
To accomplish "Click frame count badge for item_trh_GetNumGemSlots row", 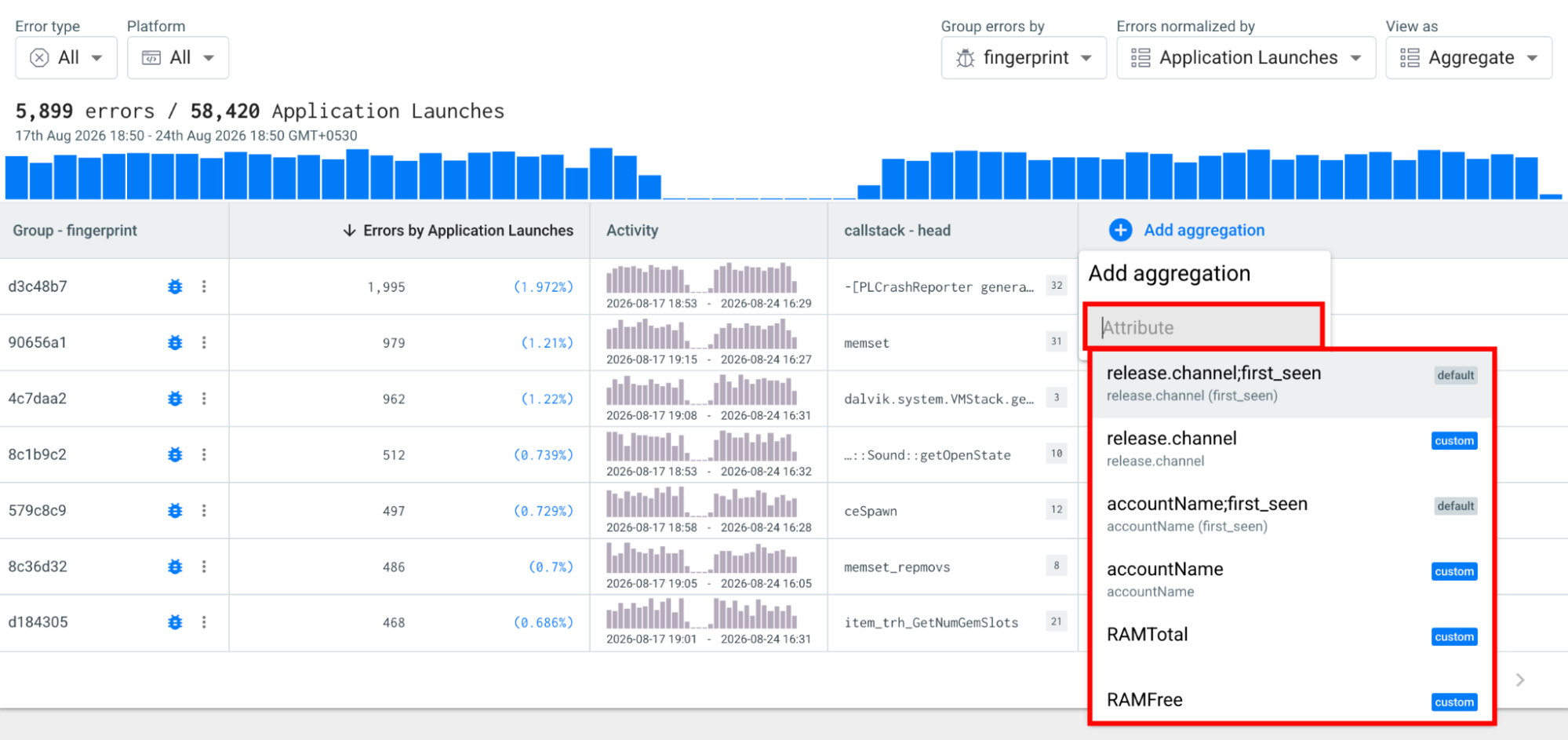I will pyautogui.click(x=1057, y=622).
